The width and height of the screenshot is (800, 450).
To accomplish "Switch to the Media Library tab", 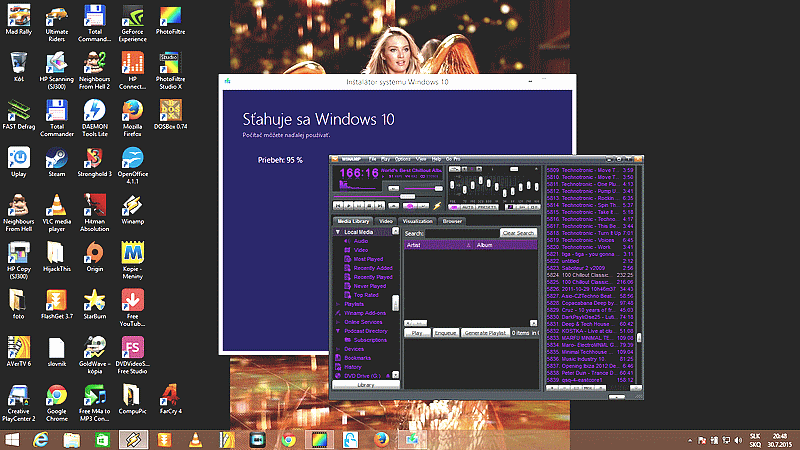I will [x=353, y=221].
